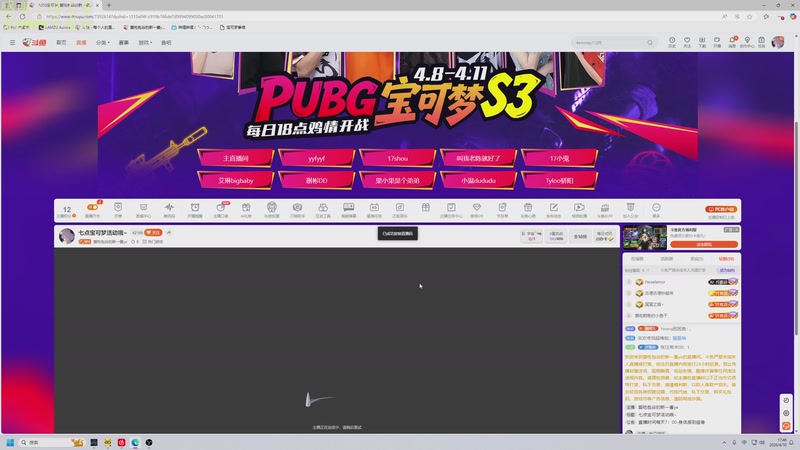
Task: Click the 主直播间 banner button
Action: pos(236,158)
